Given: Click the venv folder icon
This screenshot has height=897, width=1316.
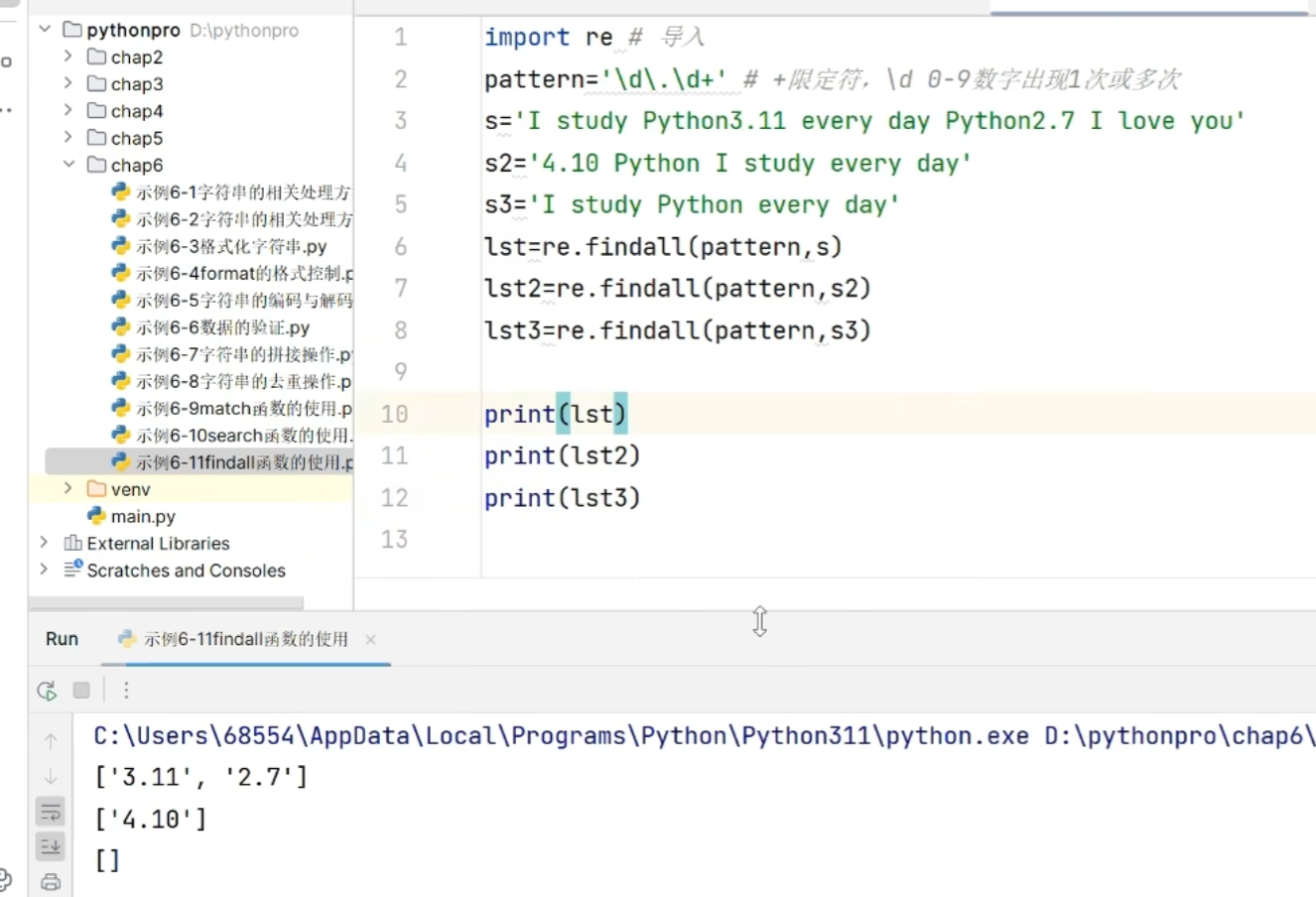Looking at the screenshot, I should click(96, 488).
